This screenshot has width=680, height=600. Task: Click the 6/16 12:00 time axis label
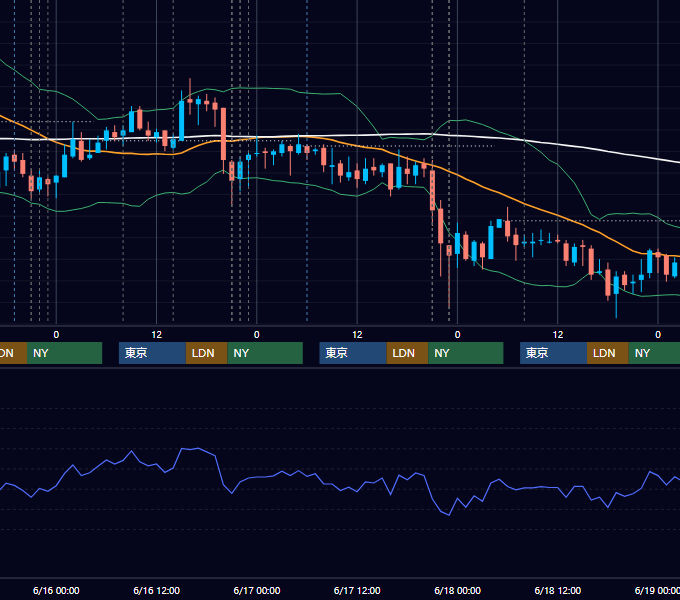pos(157,590)
